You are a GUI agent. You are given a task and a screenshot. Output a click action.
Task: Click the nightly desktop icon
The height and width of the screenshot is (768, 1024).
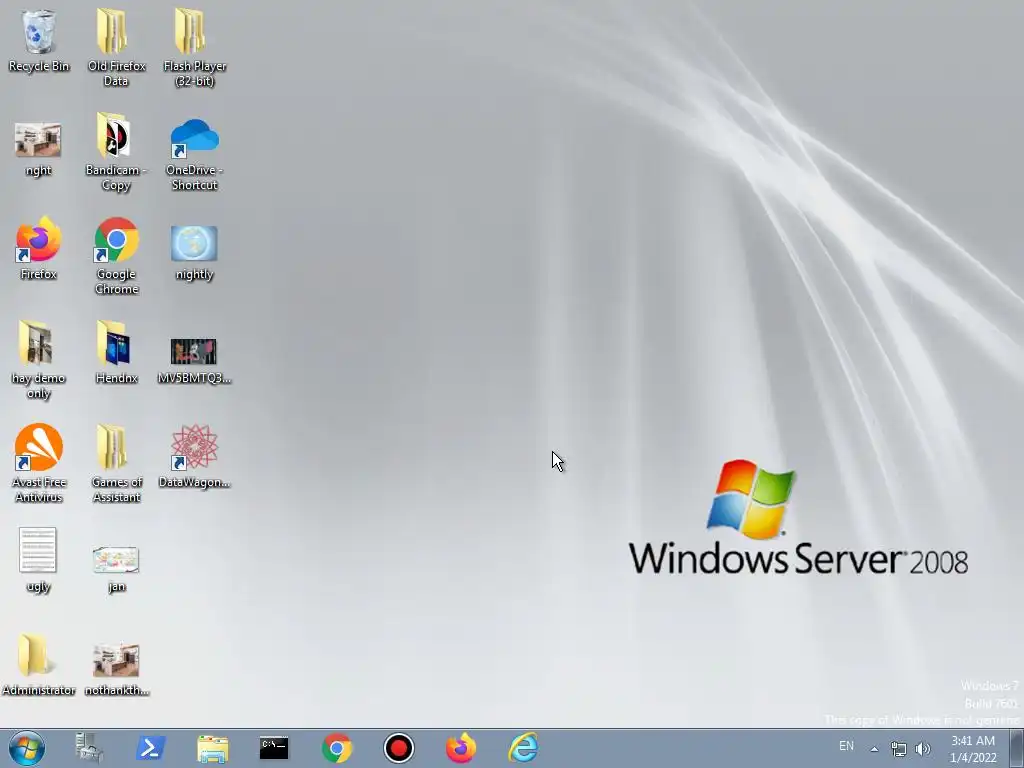click(x=195, y=253)
